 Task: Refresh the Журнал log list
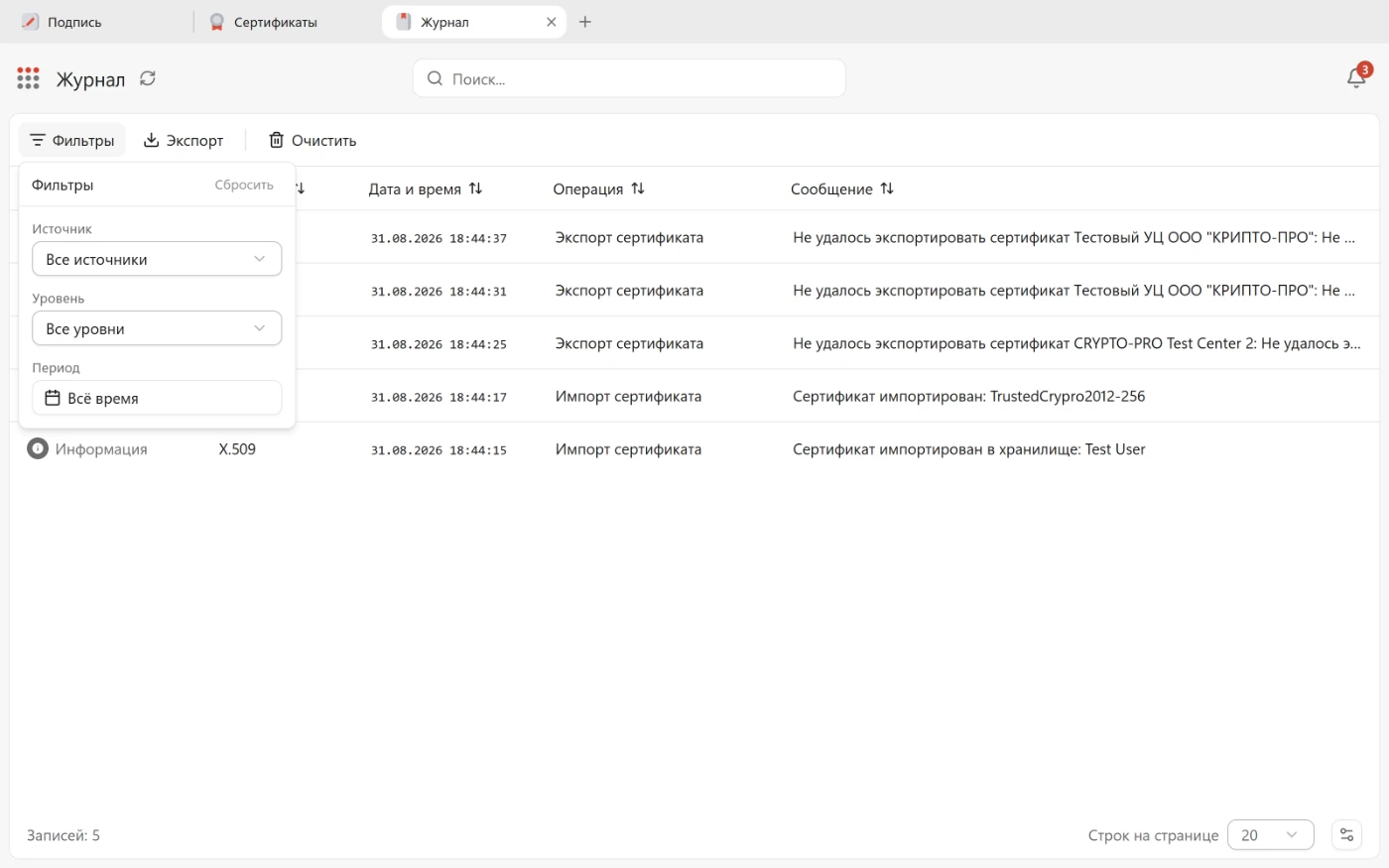coord(148,78)
